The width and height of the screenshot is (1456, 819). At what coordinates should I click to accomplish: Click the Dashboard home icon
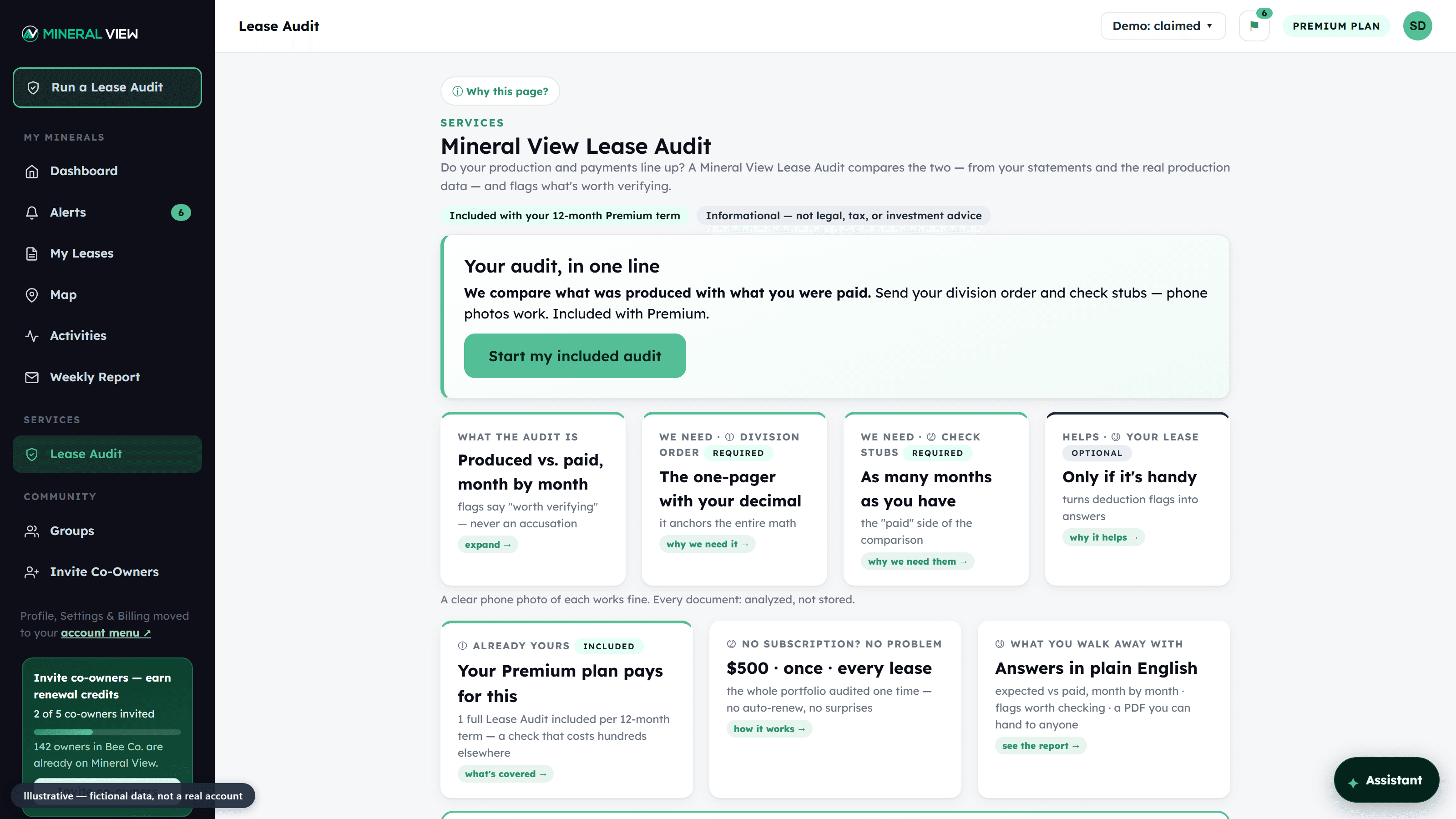(32, 171)
